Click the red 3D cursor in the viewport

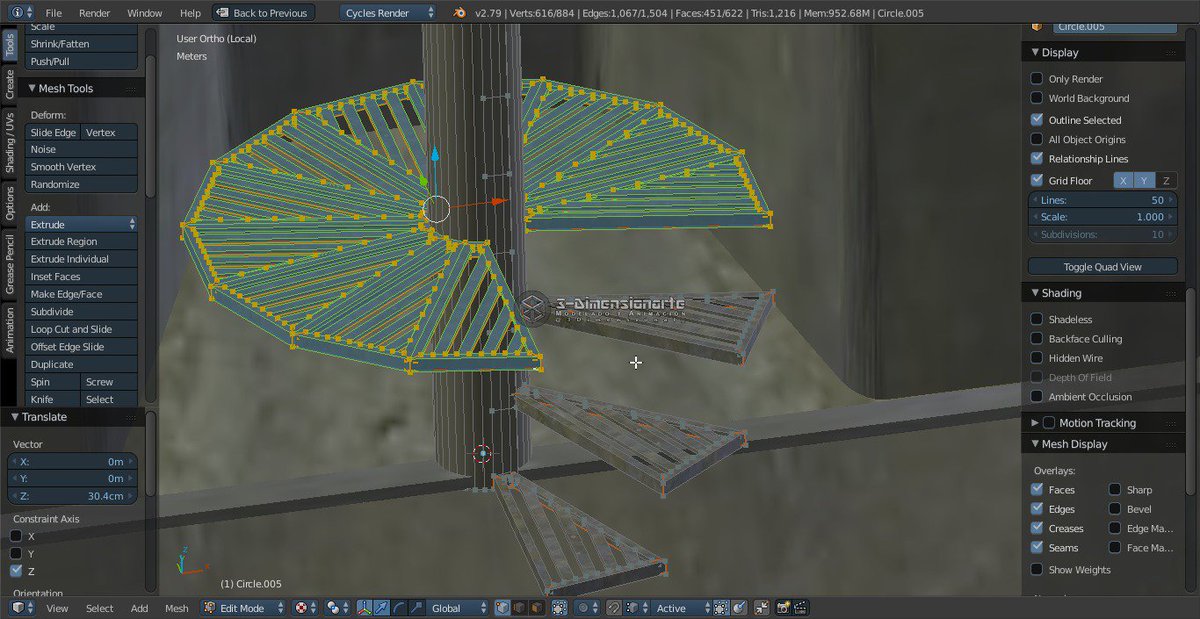point(483,453)
